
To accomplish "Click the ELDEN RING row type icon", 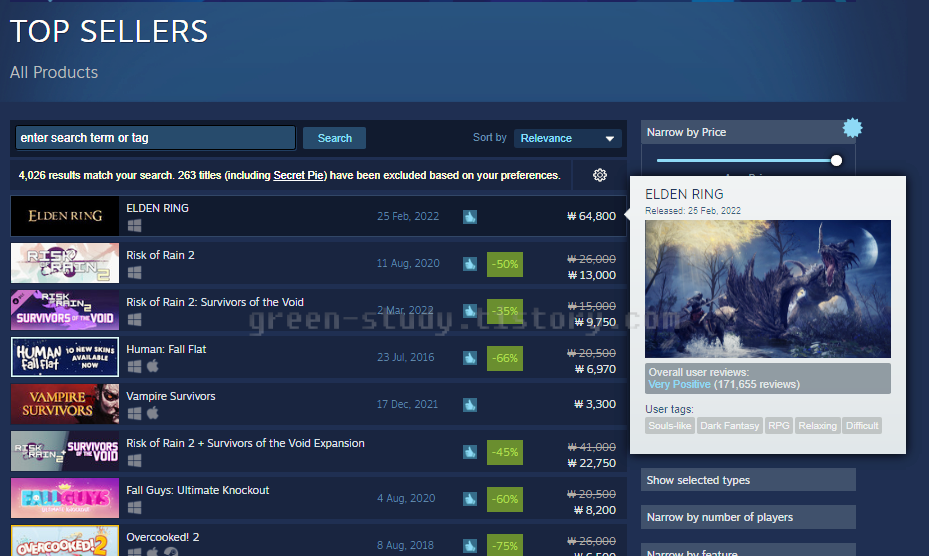I will coord(470,217).
